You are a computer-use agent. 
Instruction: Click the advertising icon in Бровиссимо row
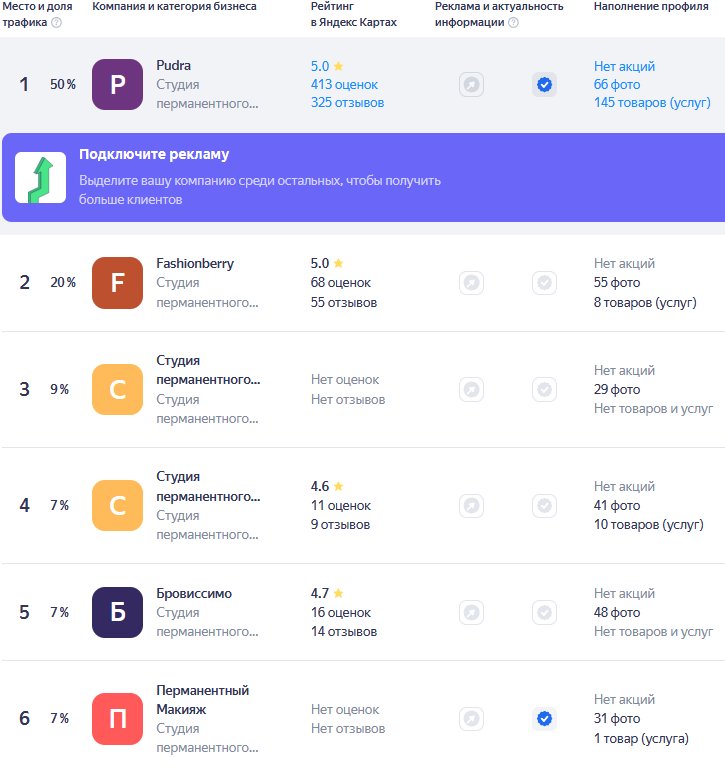coord(471,612)
